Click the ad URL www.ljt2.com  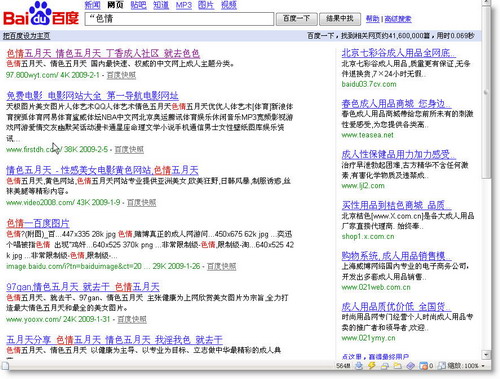(363, 186)
